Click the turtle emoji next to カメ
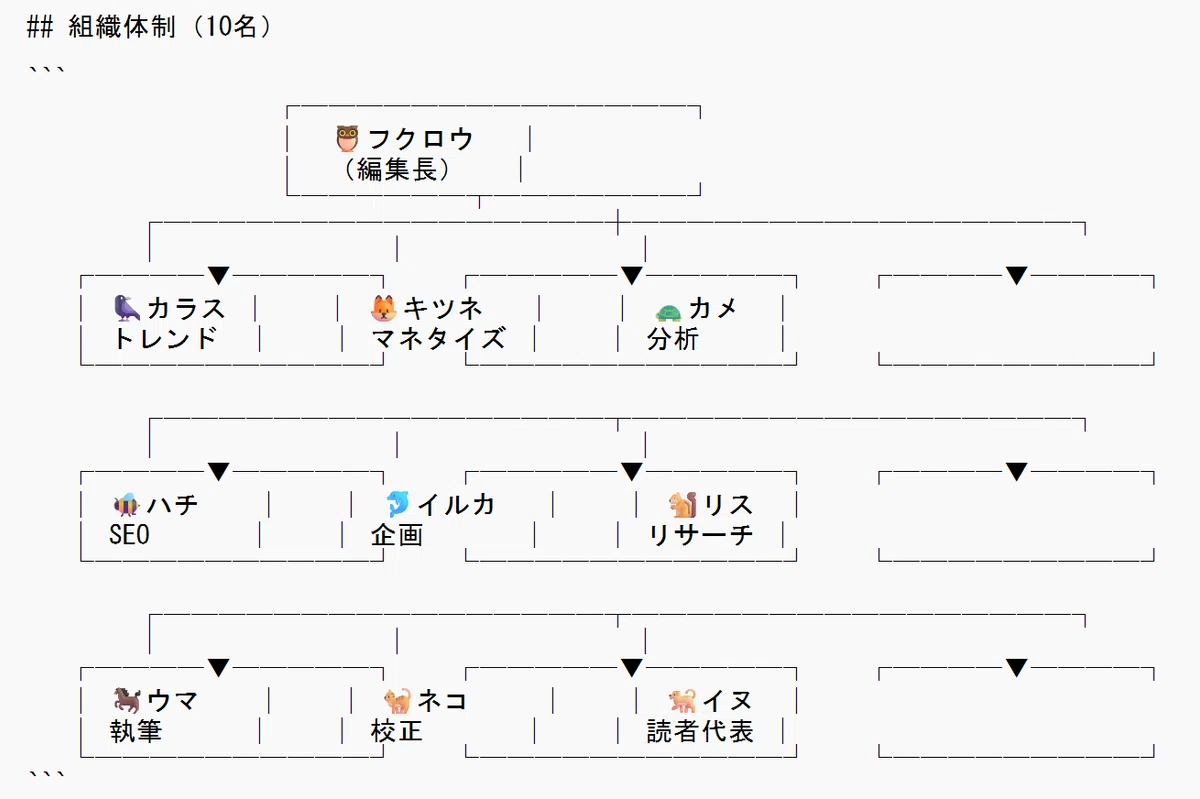The image size is (1200, 799). pyautogui.click(x=668, y=309)
